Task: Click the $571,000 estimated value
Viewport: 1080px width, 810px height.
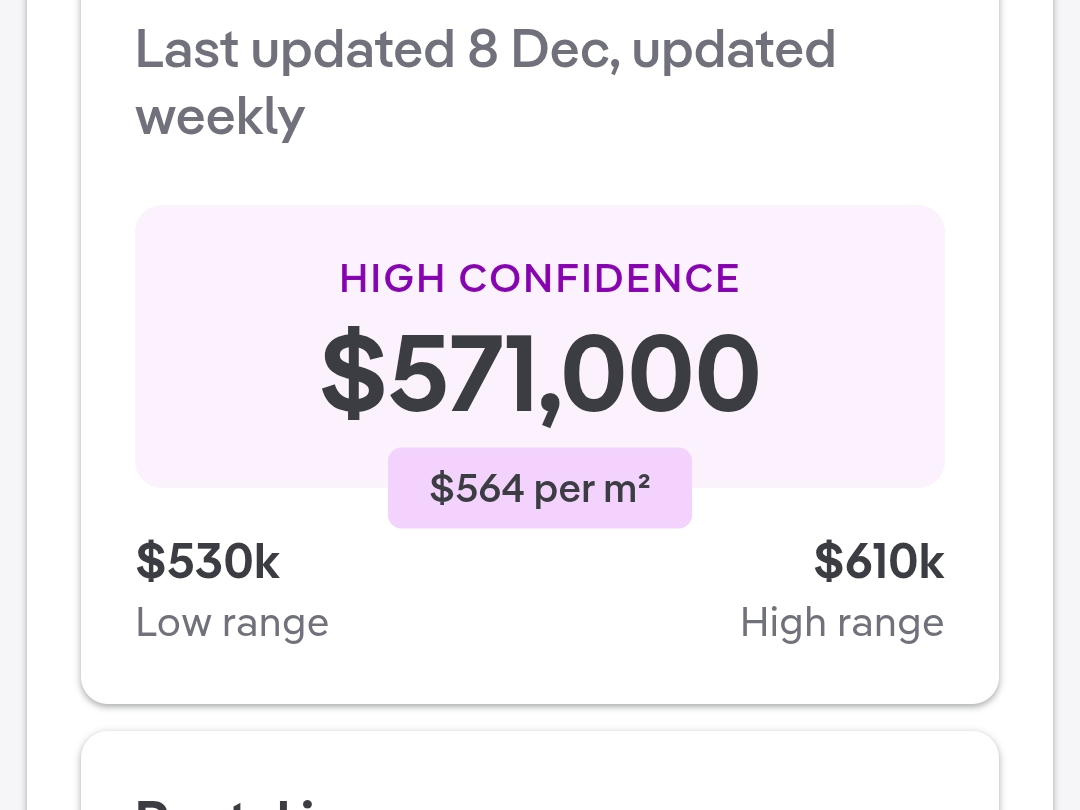Action: point(540,375)
